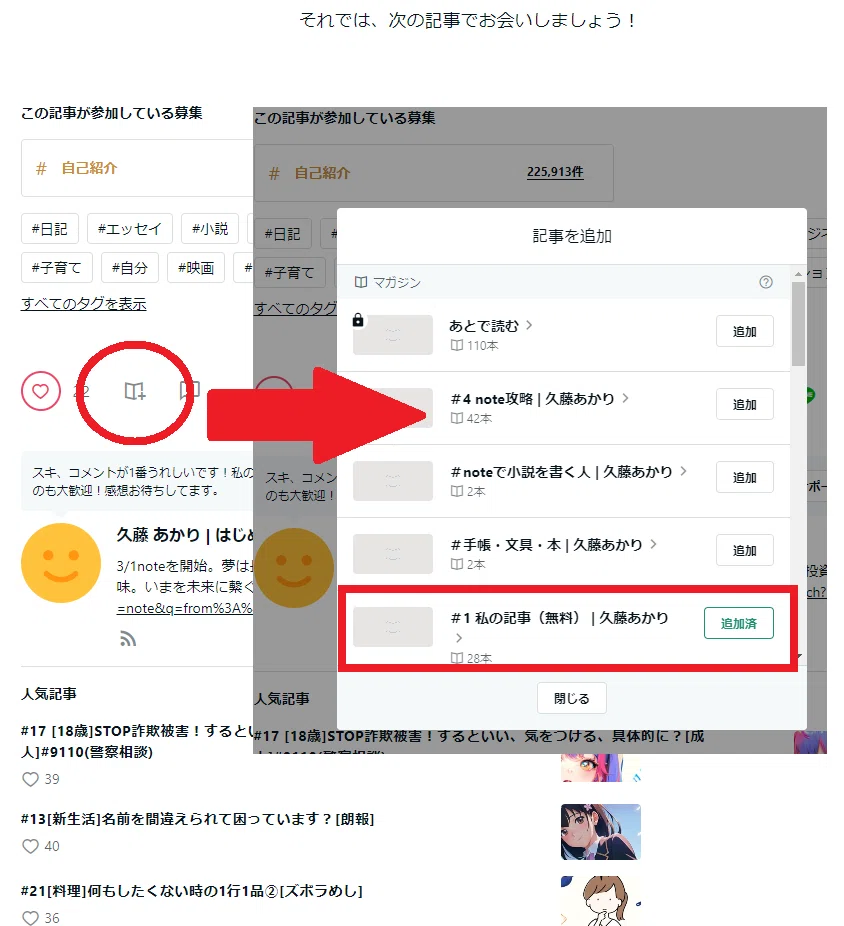The width and height of the screenshot is (844, 926).
Task: Add article to #noteで小説を書く人 magazine
Action: click(744, 477)
